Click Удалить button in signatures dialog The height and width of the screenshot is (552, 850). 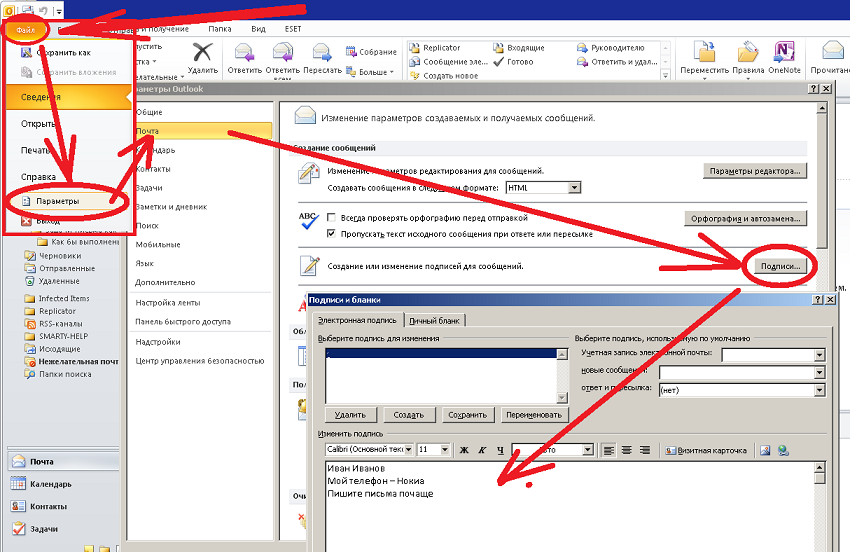pyautogui.click(x=350, y=415)
